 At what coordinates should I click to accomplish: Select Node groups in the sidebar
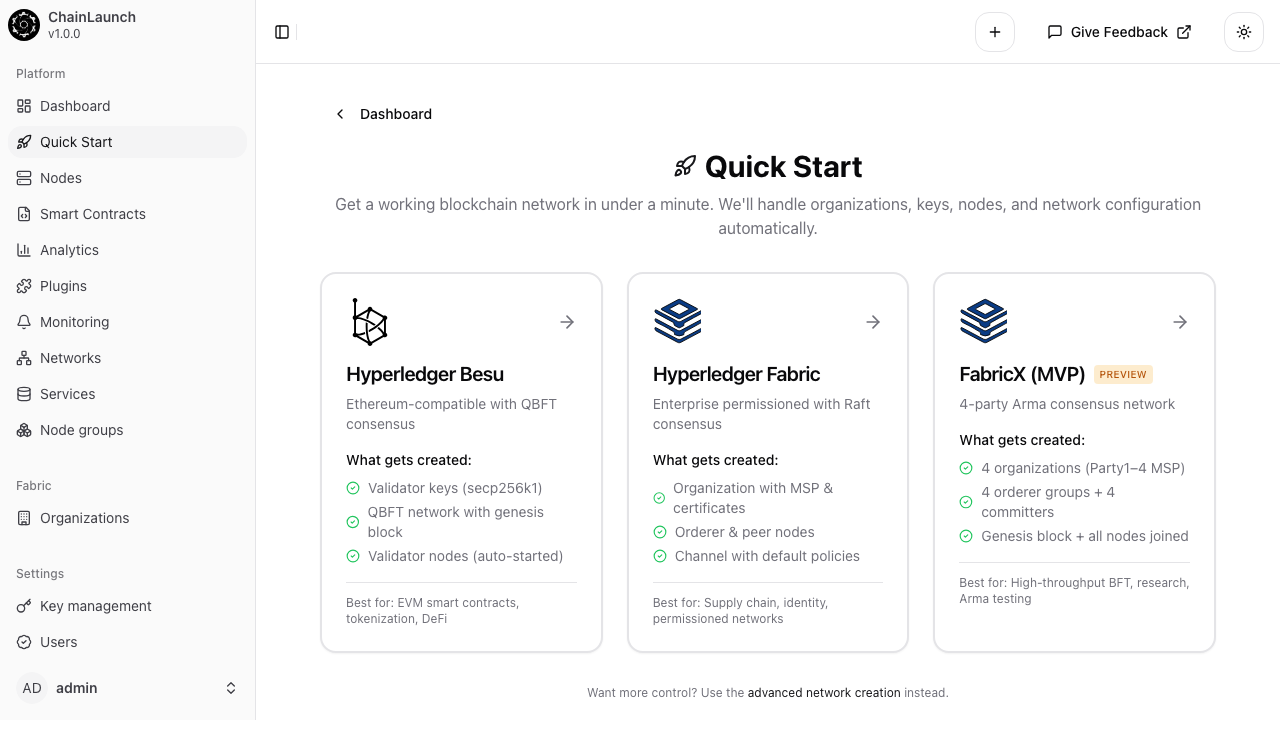pyautogui.click(x=81, y=429)
